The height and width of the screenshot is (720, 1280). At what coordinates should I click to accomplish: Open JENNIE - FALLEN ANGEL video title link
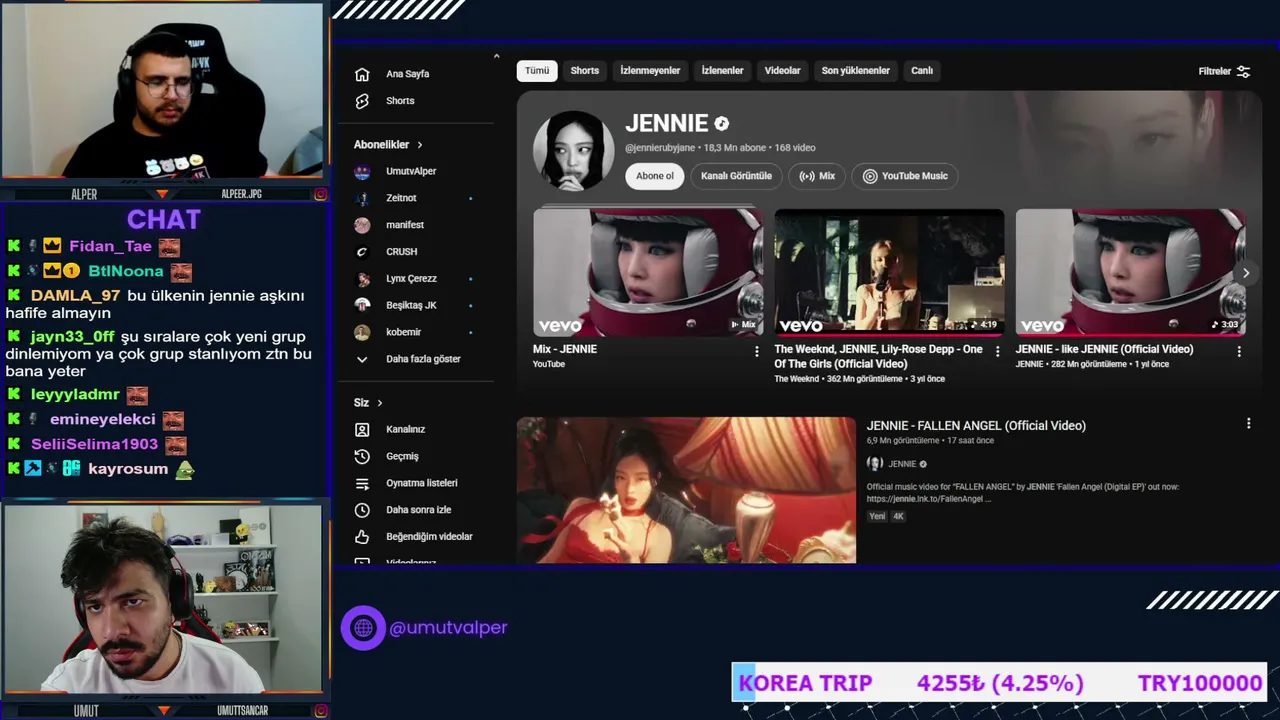(x=976, y=426)
